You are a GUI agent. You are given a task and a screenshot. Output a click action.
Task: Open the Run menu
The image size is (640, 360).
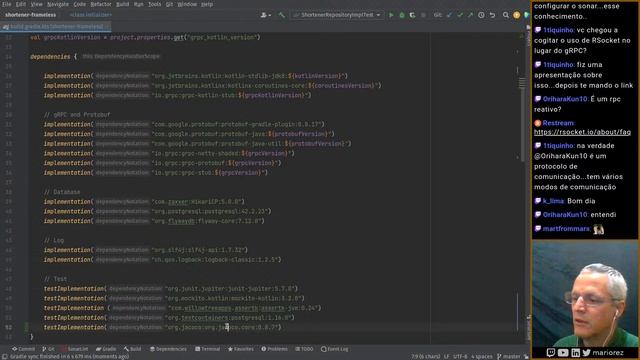[x=138, y=4]
